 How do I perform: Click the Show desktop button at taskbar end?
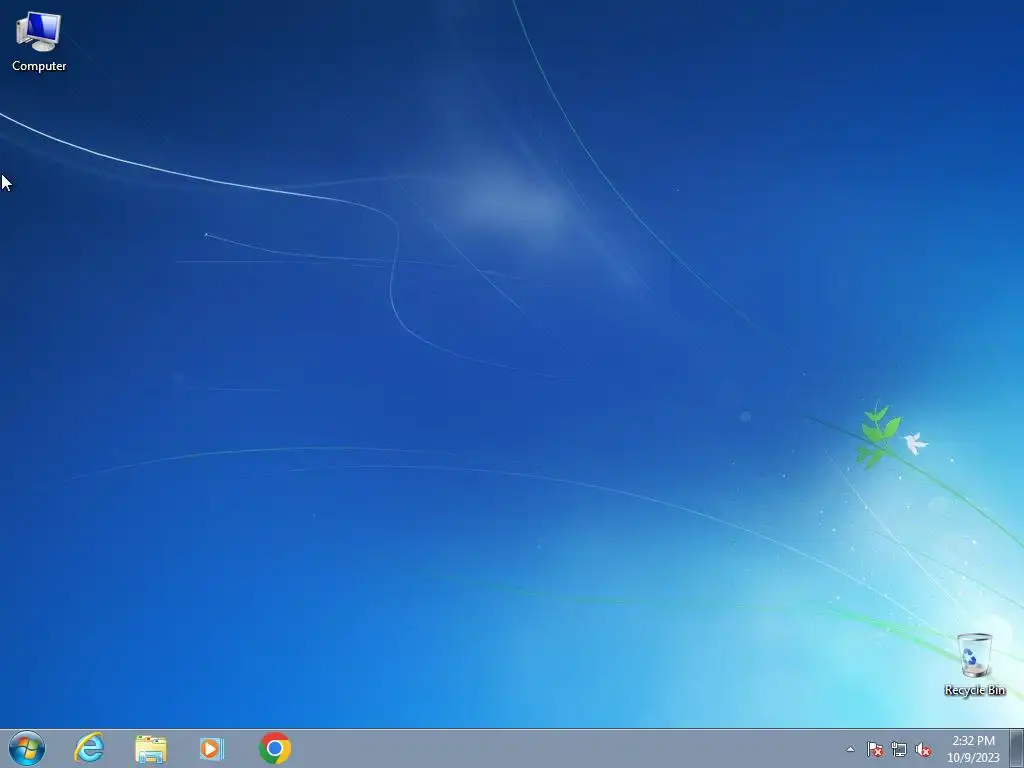[x=1017, y=748]
